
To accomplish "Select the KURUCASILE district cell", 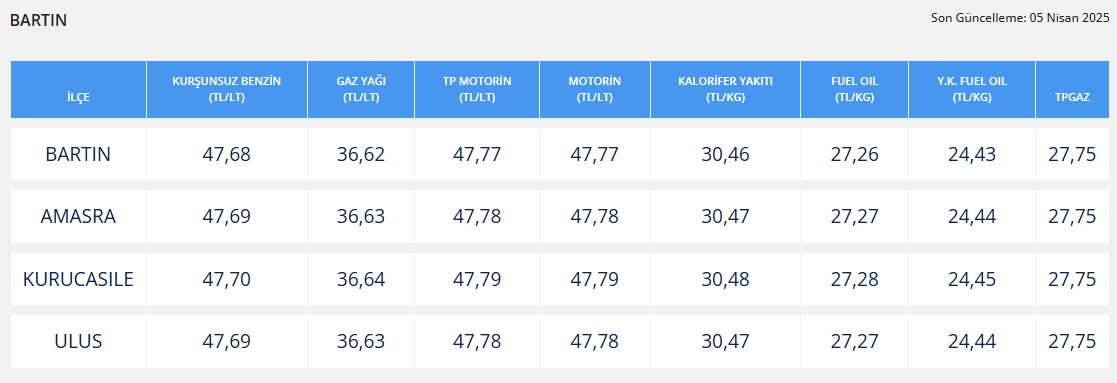I will pyautogui.click(x=78, y=279).
